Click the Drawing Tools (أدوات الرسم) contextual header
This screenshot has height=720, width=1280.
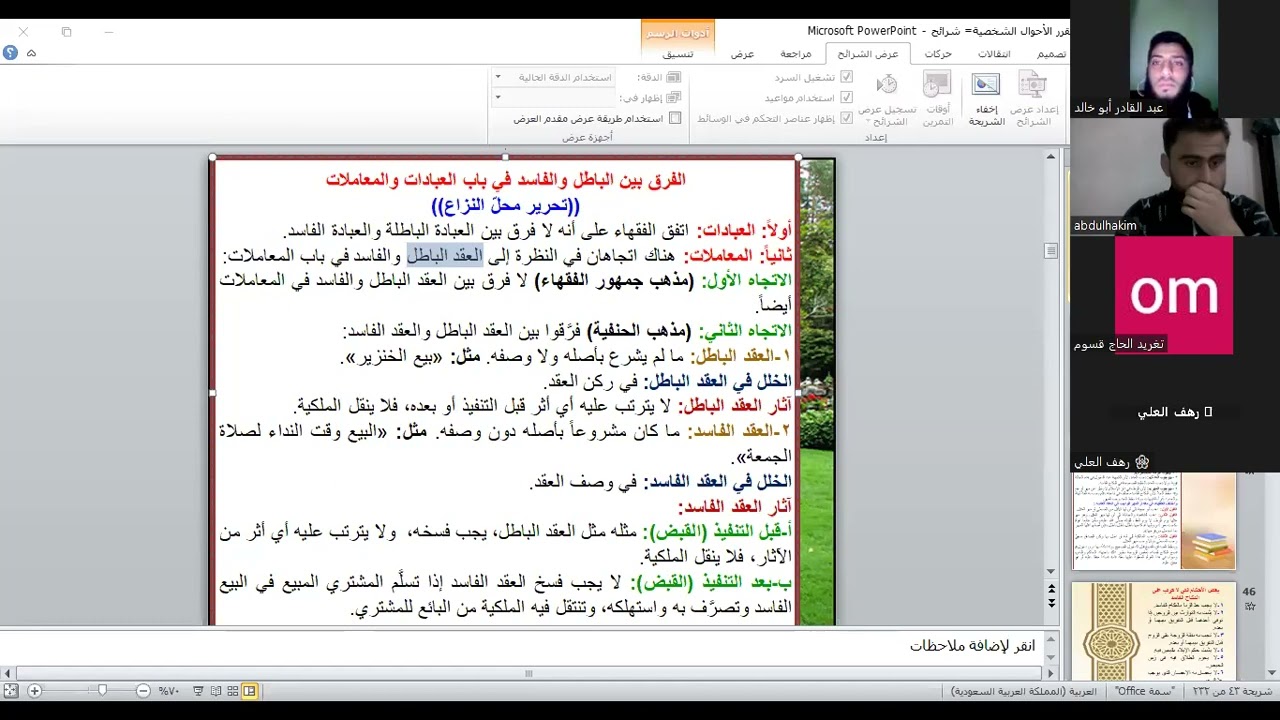tap(678, 33)
